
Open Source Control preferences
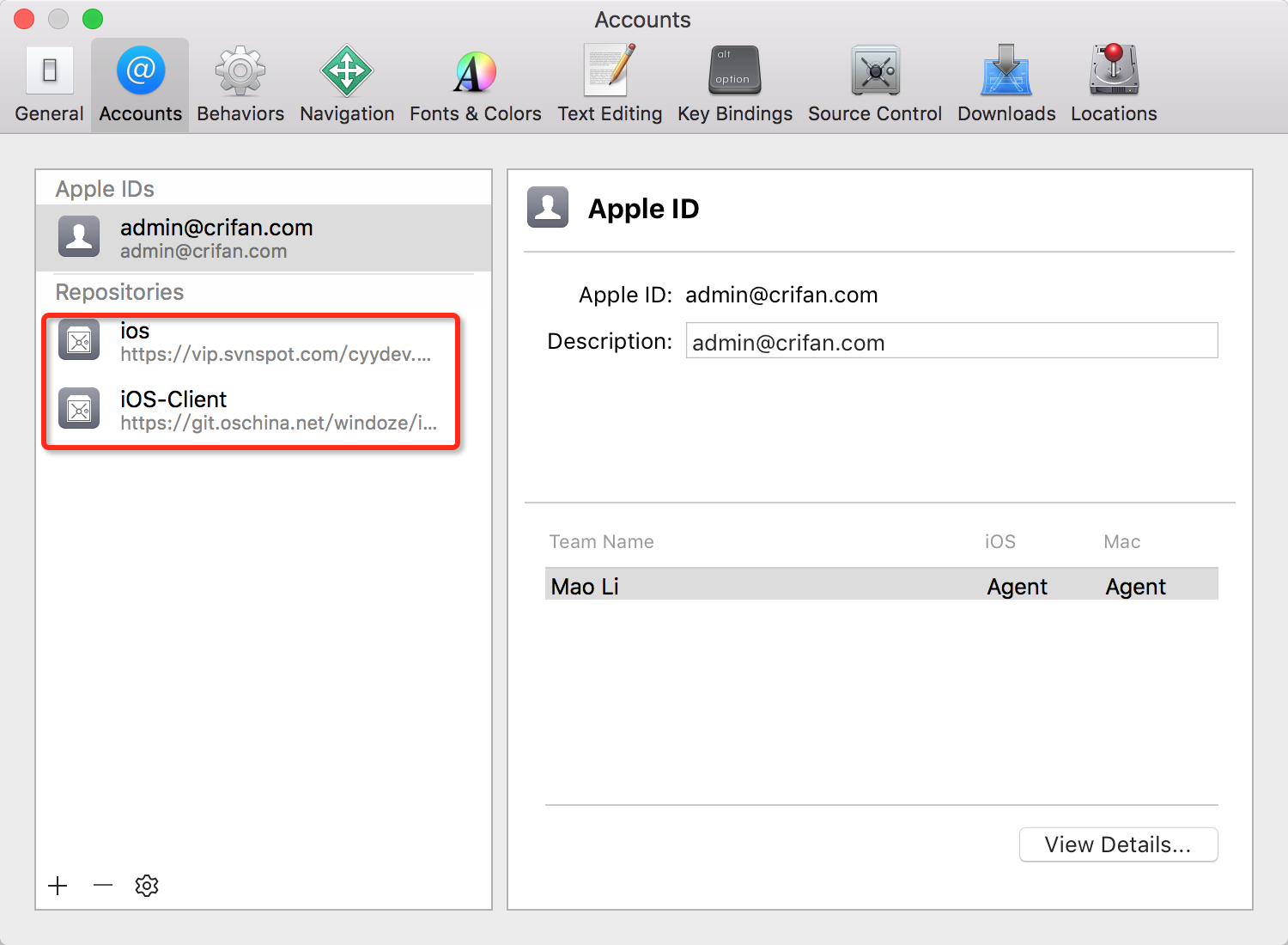[875, 70]
